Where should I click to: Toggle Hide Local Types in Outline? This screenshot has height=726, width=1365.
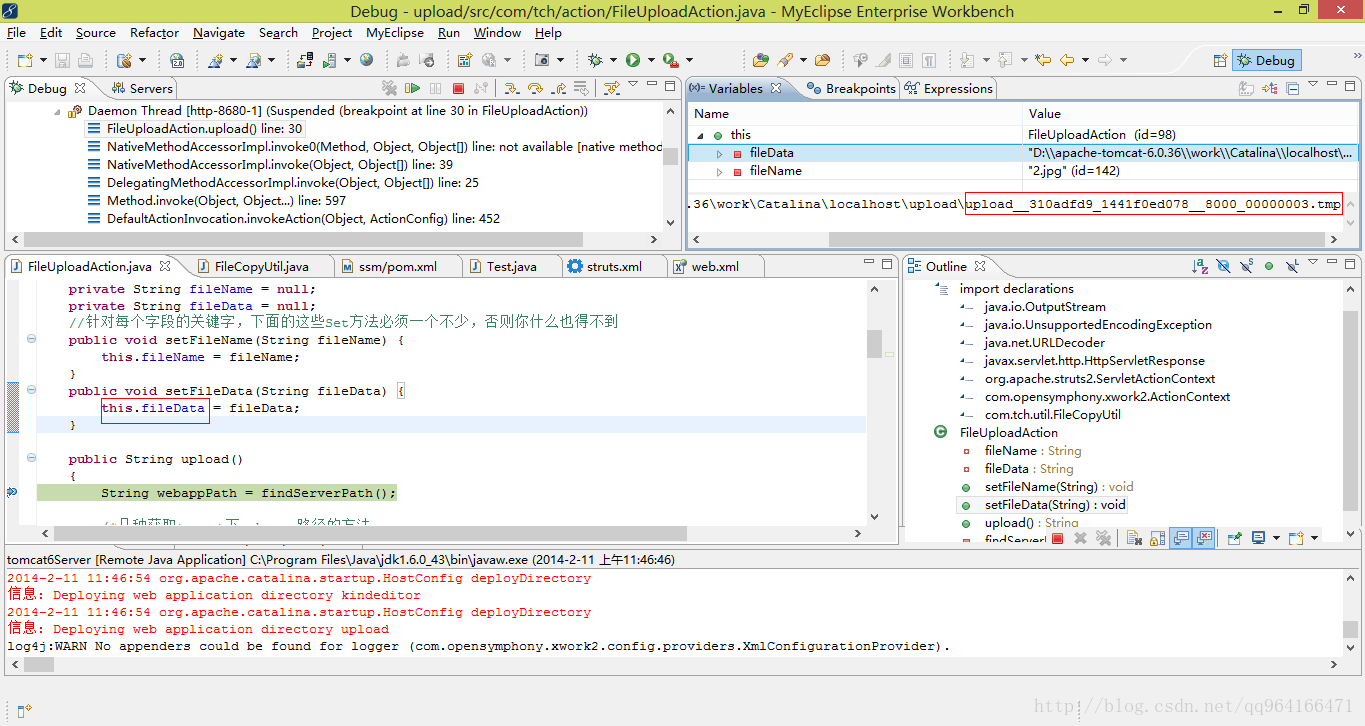click(x=1292, y=266)
